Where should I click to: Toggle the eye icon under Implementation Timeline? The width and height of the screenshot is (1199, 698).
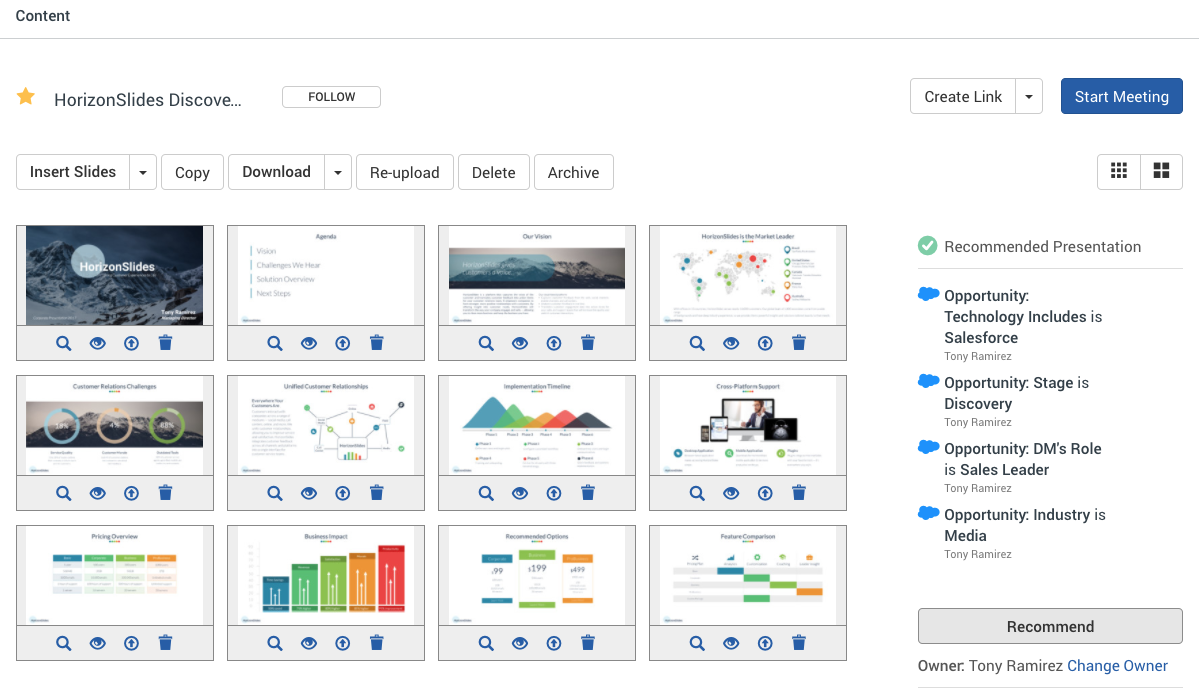click(520, 493)
